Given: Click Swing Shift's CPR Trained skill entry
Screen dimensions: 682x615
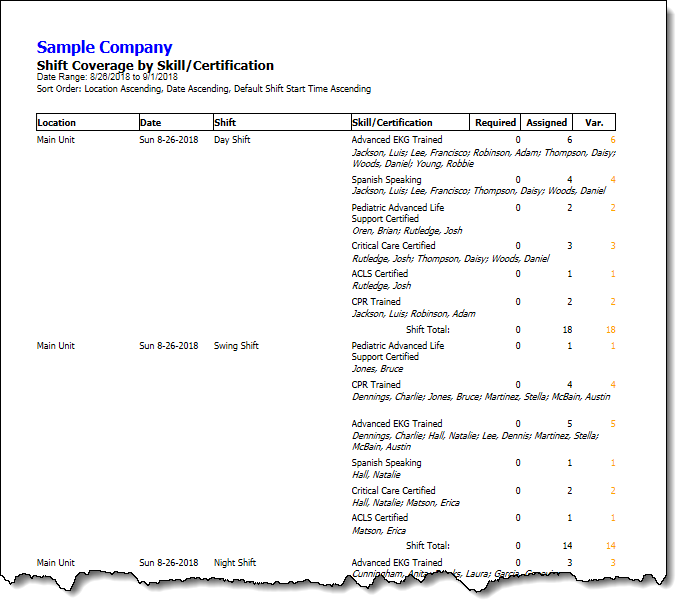Looking at the screenshot, I should 376,385.
